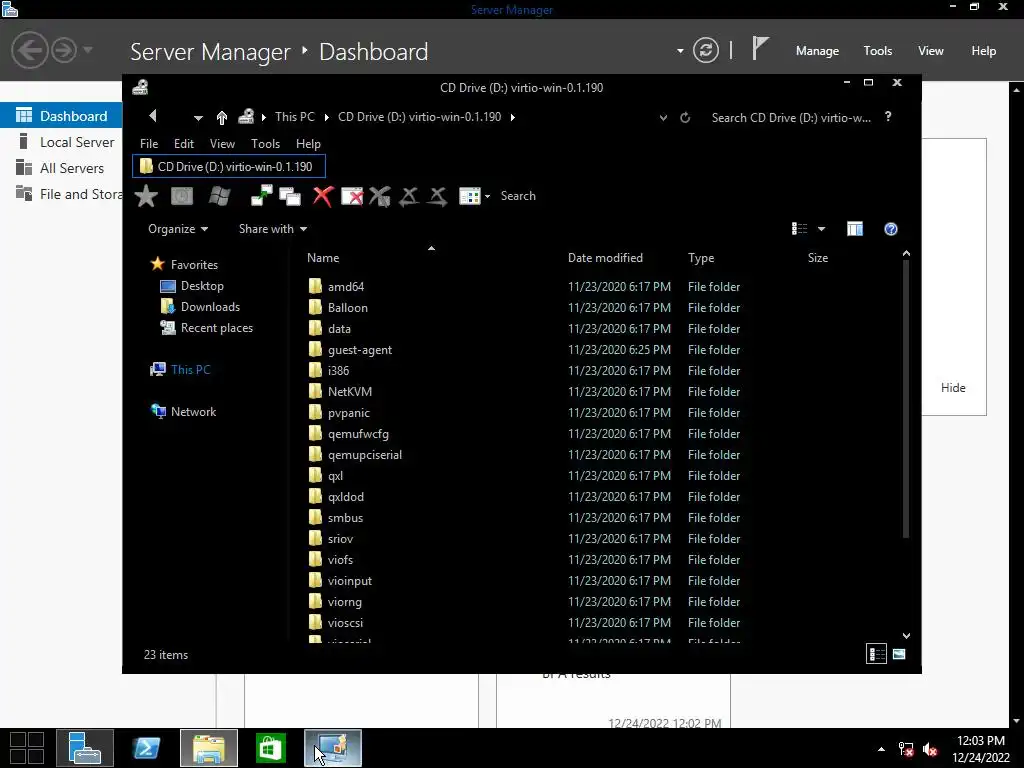This screenshot has height=768, width=1024.
Task: Sort by Date modified column
Action: 605,258
